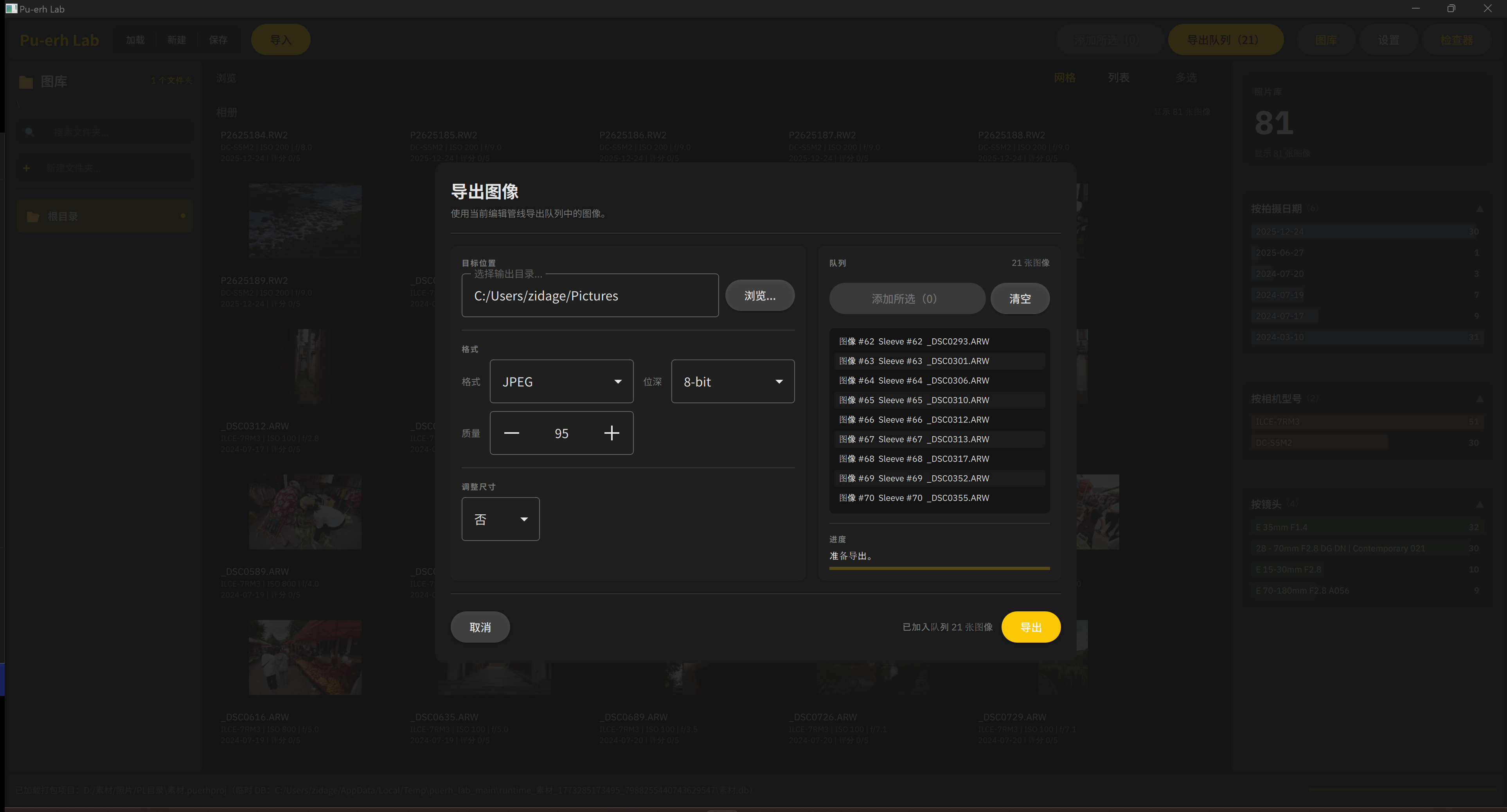Click the output directory path field
Viewport: 1507px width, 812px height.
click(x=590, y=296)
